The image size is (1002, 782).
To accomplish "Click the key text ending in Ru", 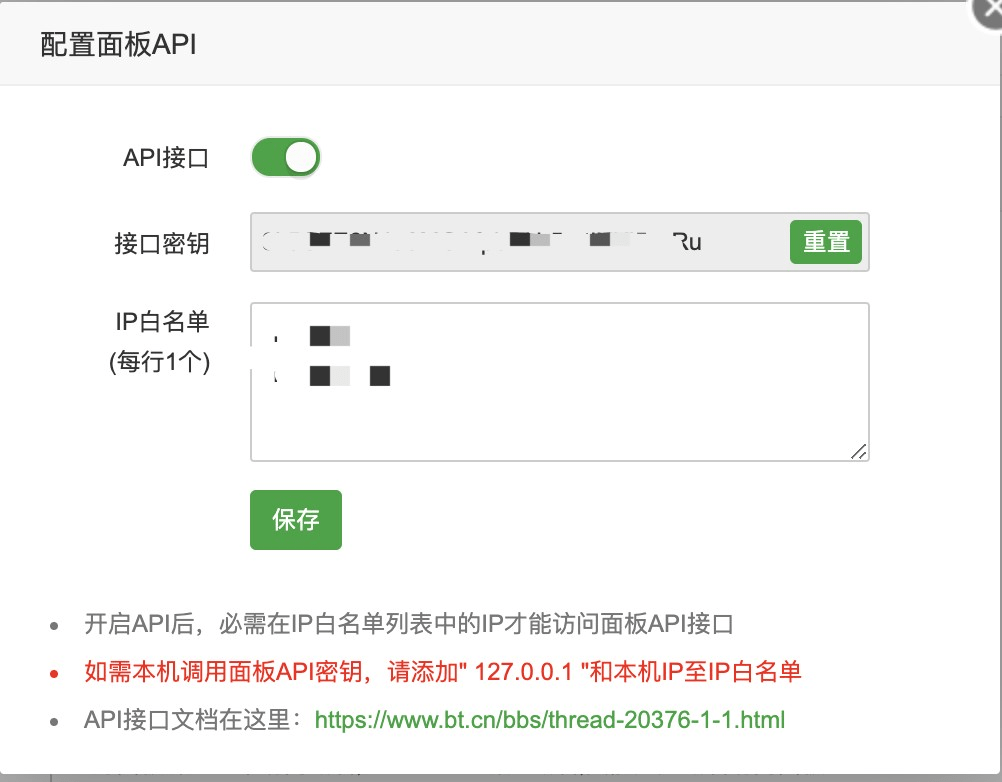I will [688, 242].
